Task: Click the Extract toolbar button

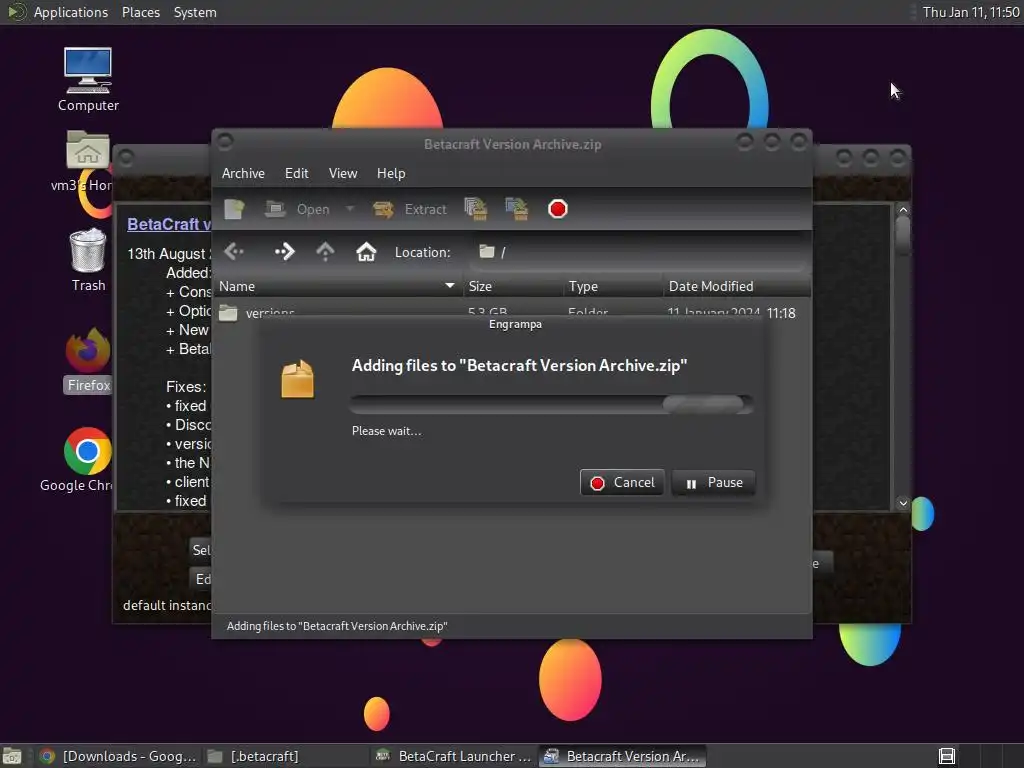Action: (410, 209)
